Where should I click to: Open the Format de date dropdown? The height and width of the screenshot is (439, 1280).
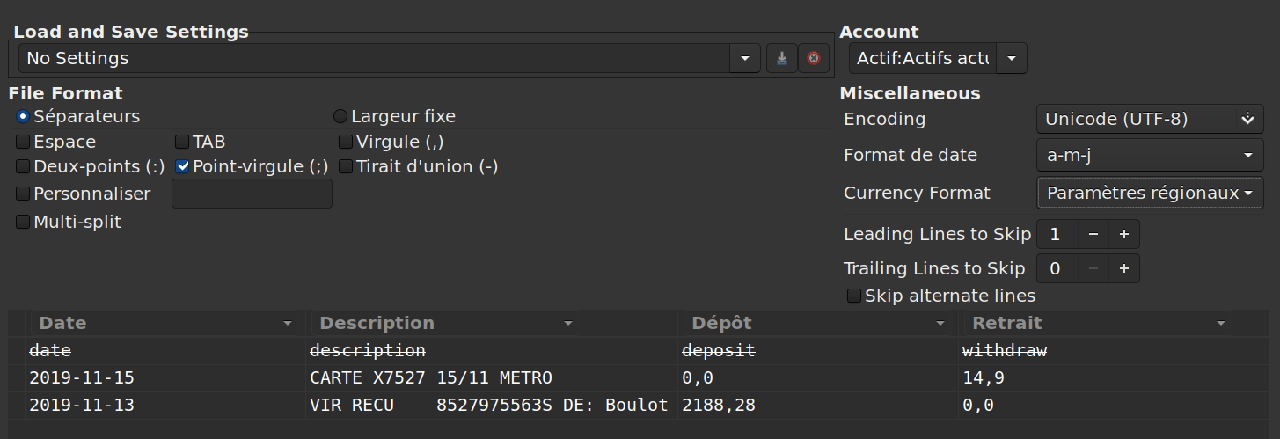point(1149,156)
